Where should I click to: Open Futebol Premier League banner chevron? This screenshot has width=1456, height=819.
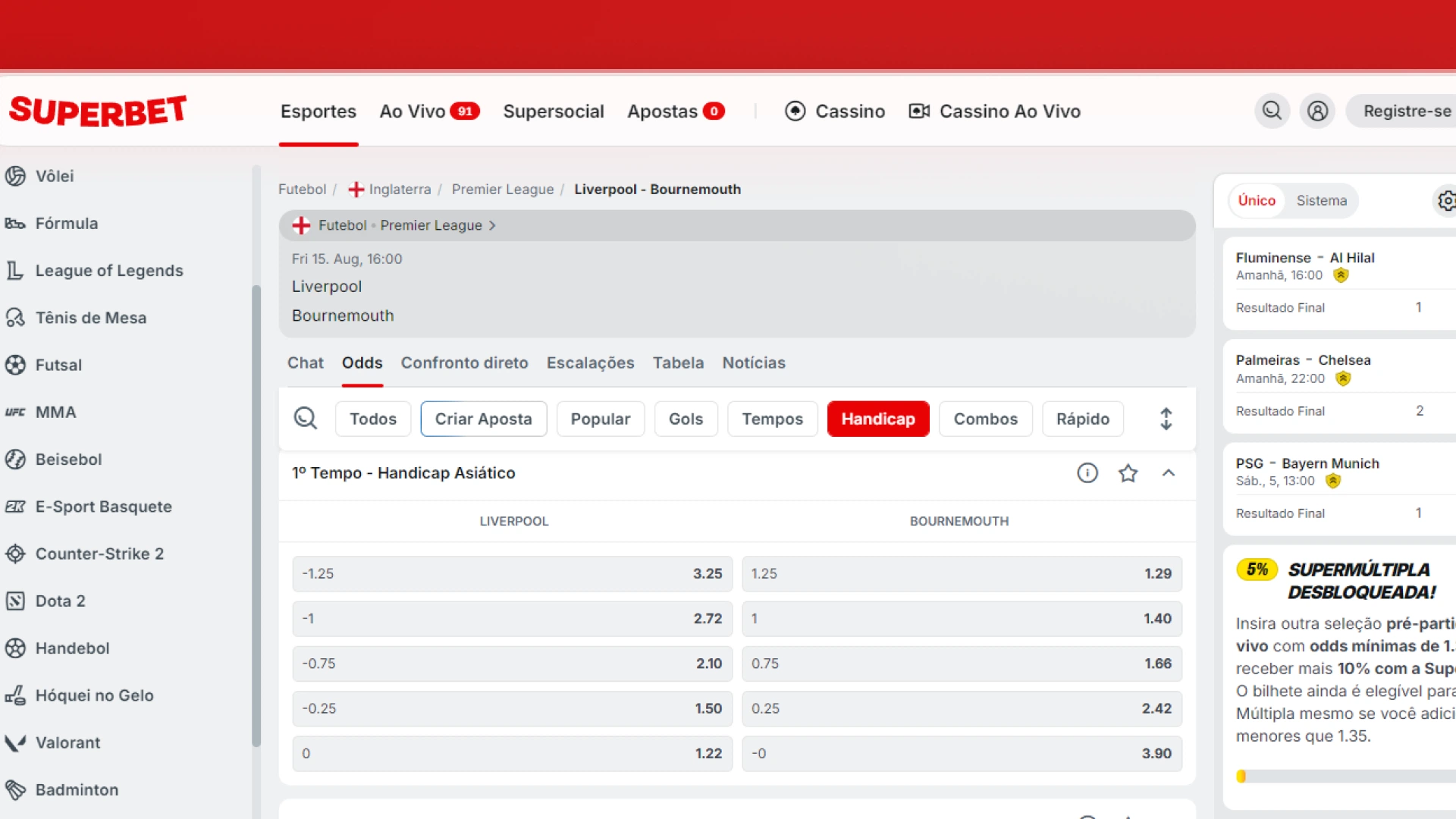coord(492,226)
